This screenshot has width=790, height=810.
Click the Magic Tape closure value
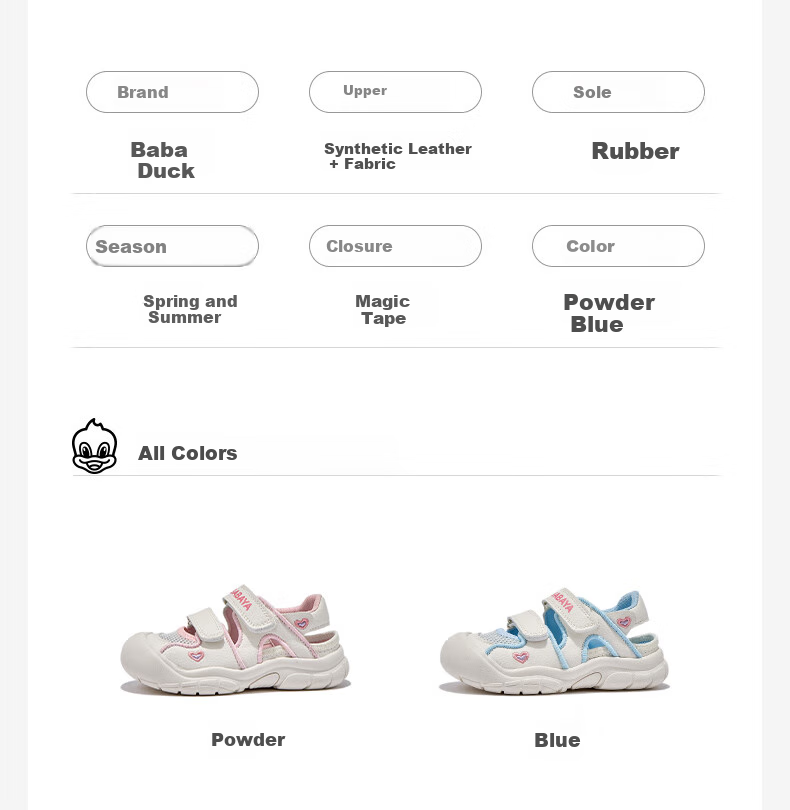coord(382,309)
